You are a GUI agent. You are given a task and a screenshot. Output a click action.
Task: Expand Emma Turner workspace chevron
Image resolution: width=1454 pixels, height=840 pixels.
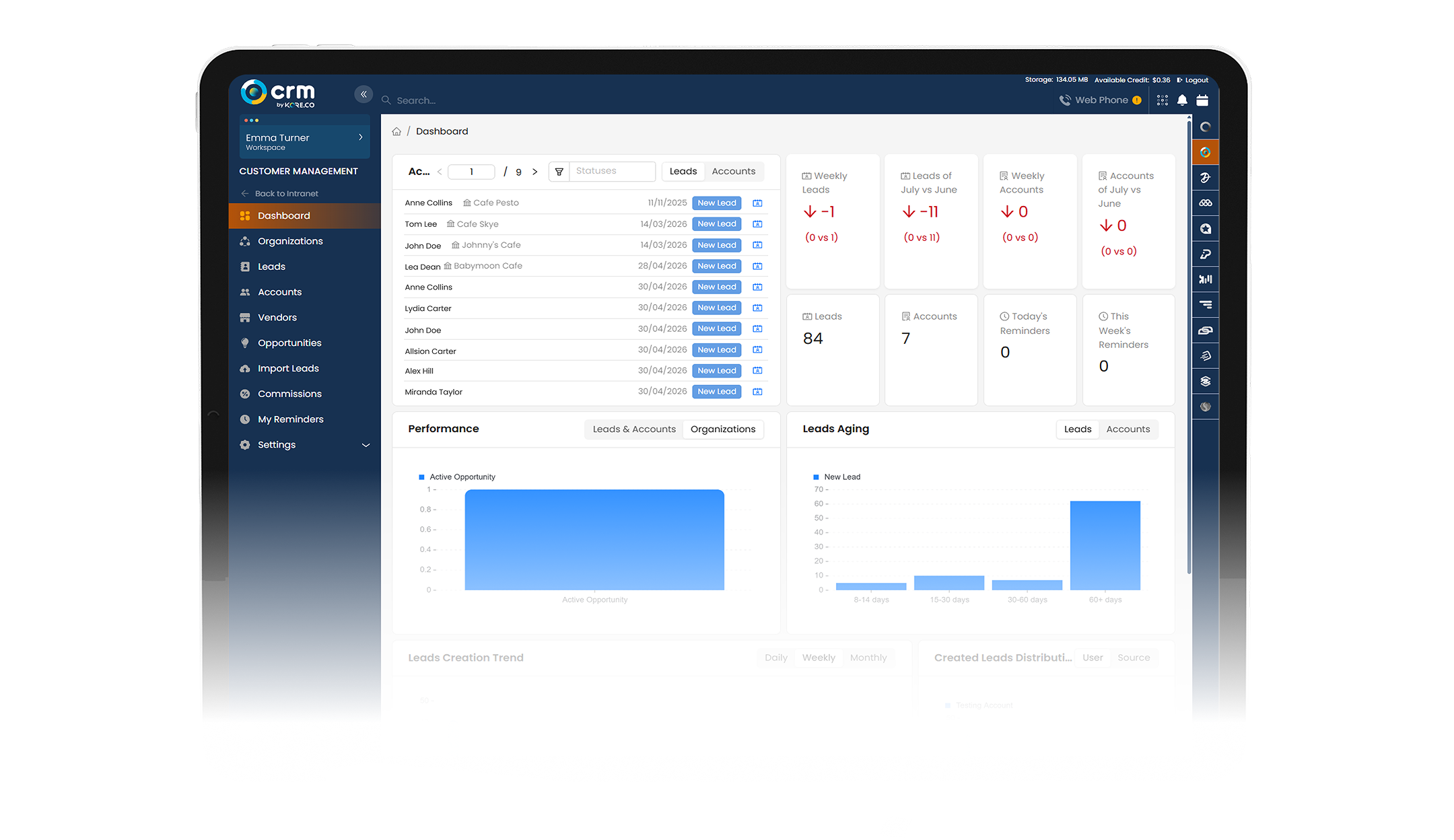pyautogui.click(x=361, y=137)
